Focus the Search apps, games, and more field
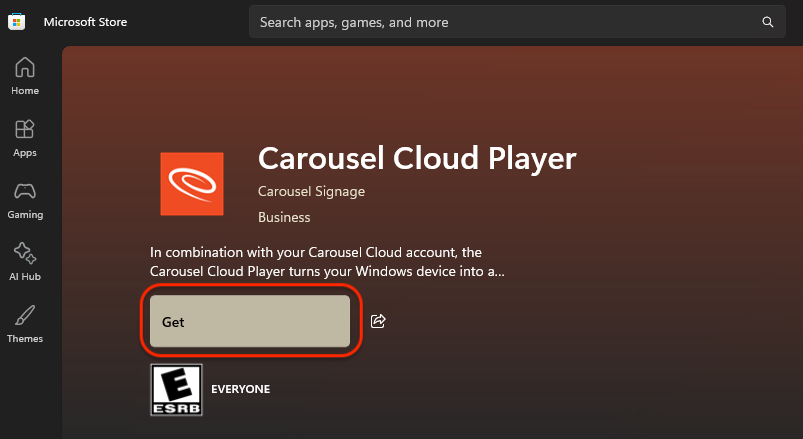Screen dimensions: 803x439 point(517,22)
